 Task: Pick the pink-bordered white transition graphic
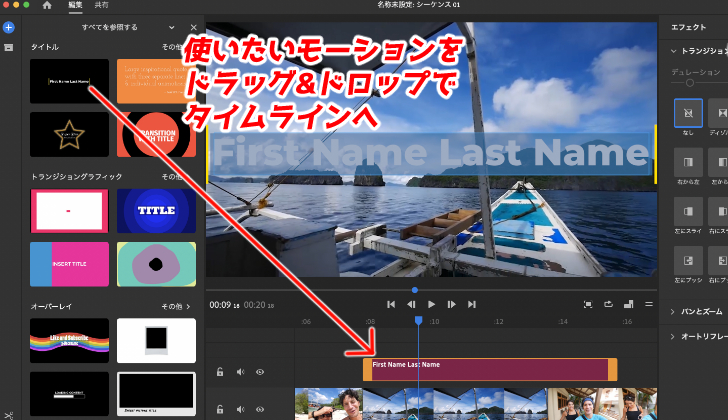point(69,211)
